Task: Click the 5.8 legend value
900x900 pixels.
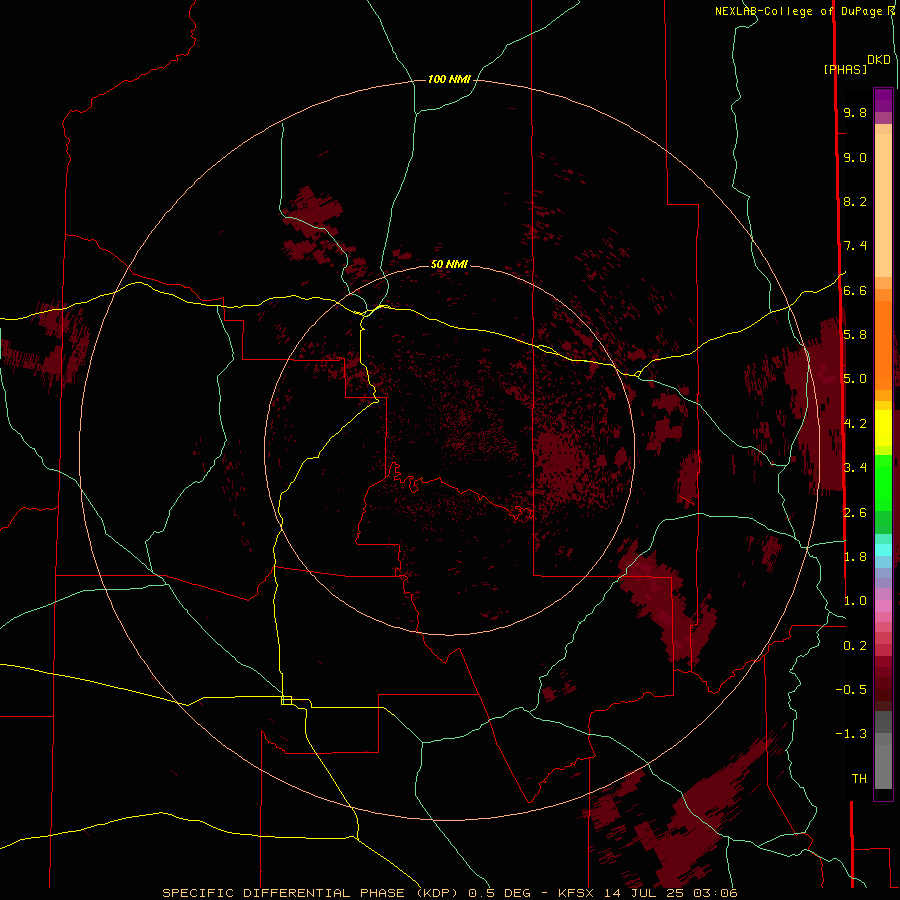Action: pyautogui.click(x=855, y=335)
